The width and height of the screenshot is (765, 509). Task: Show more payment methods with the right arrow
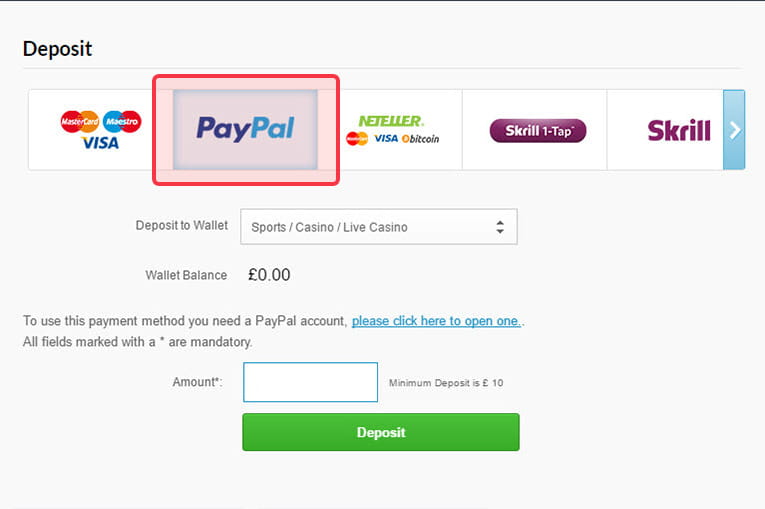(x=734, y=130)
